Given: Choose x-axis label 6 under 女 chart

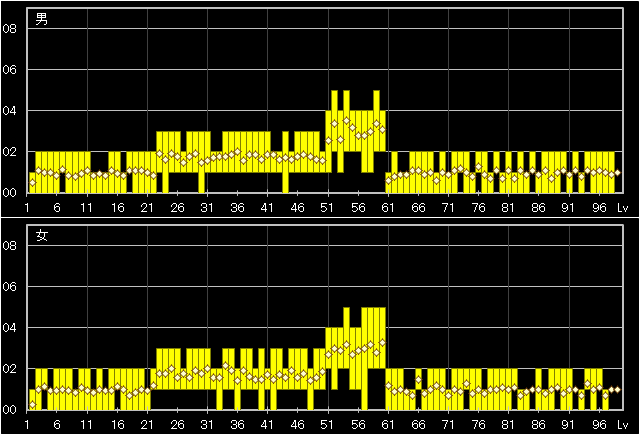Looking at the screenshot, I should point(57,425).
